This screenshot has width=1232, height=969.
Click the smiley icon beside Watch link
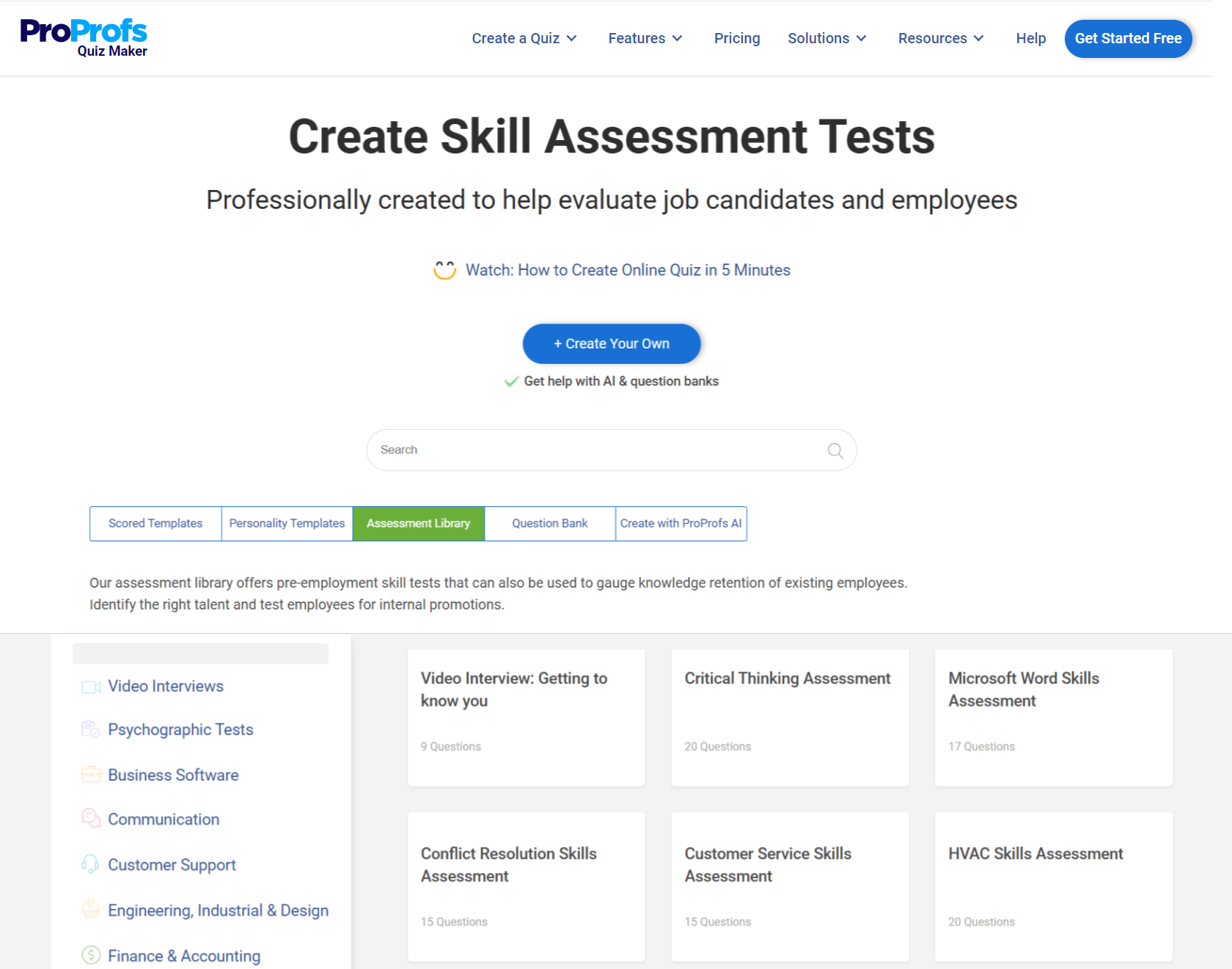(444, 270)
